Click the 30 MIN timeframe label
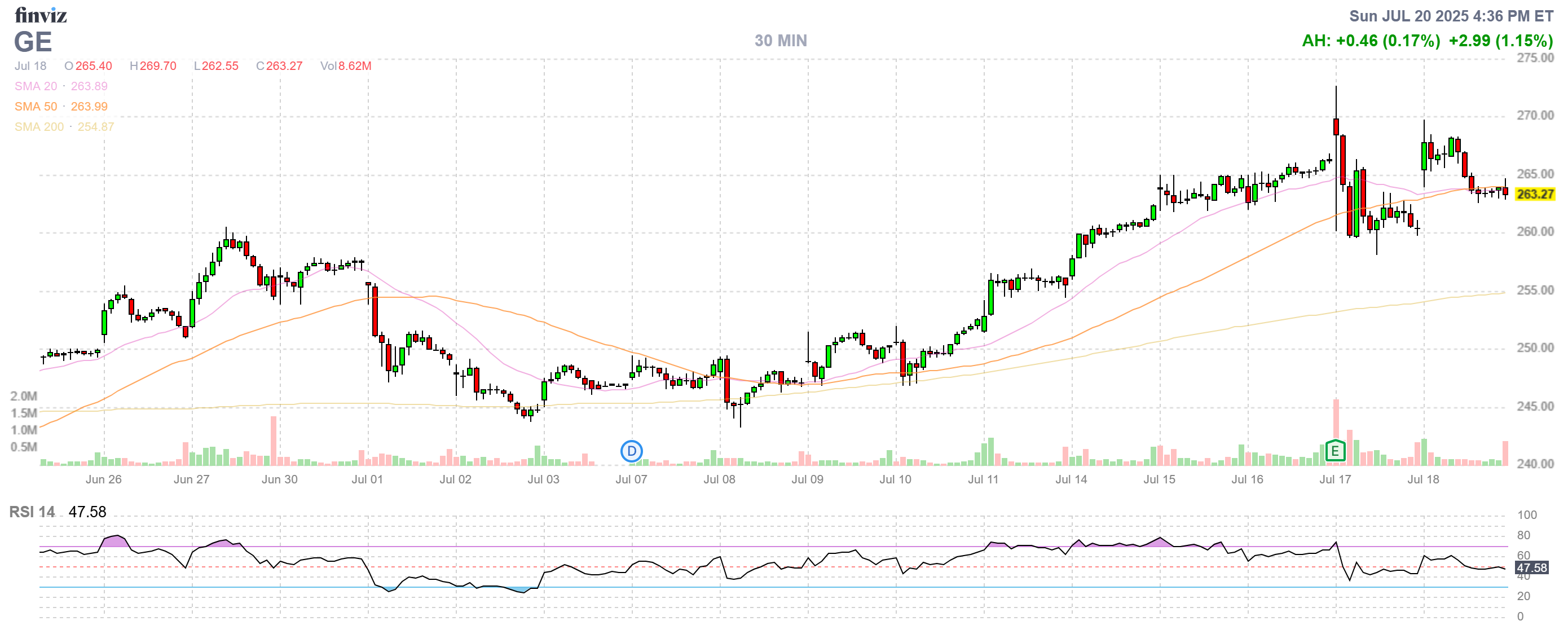The width and height of the screenshot is (1568, 634). coord(781,41)
